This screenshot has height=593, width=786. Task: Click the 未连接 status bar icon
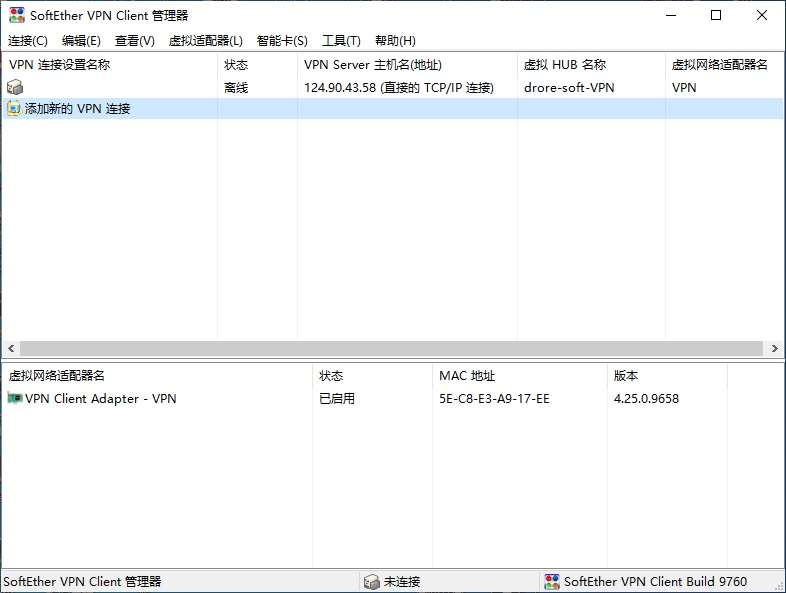click(x=371, y=581)
